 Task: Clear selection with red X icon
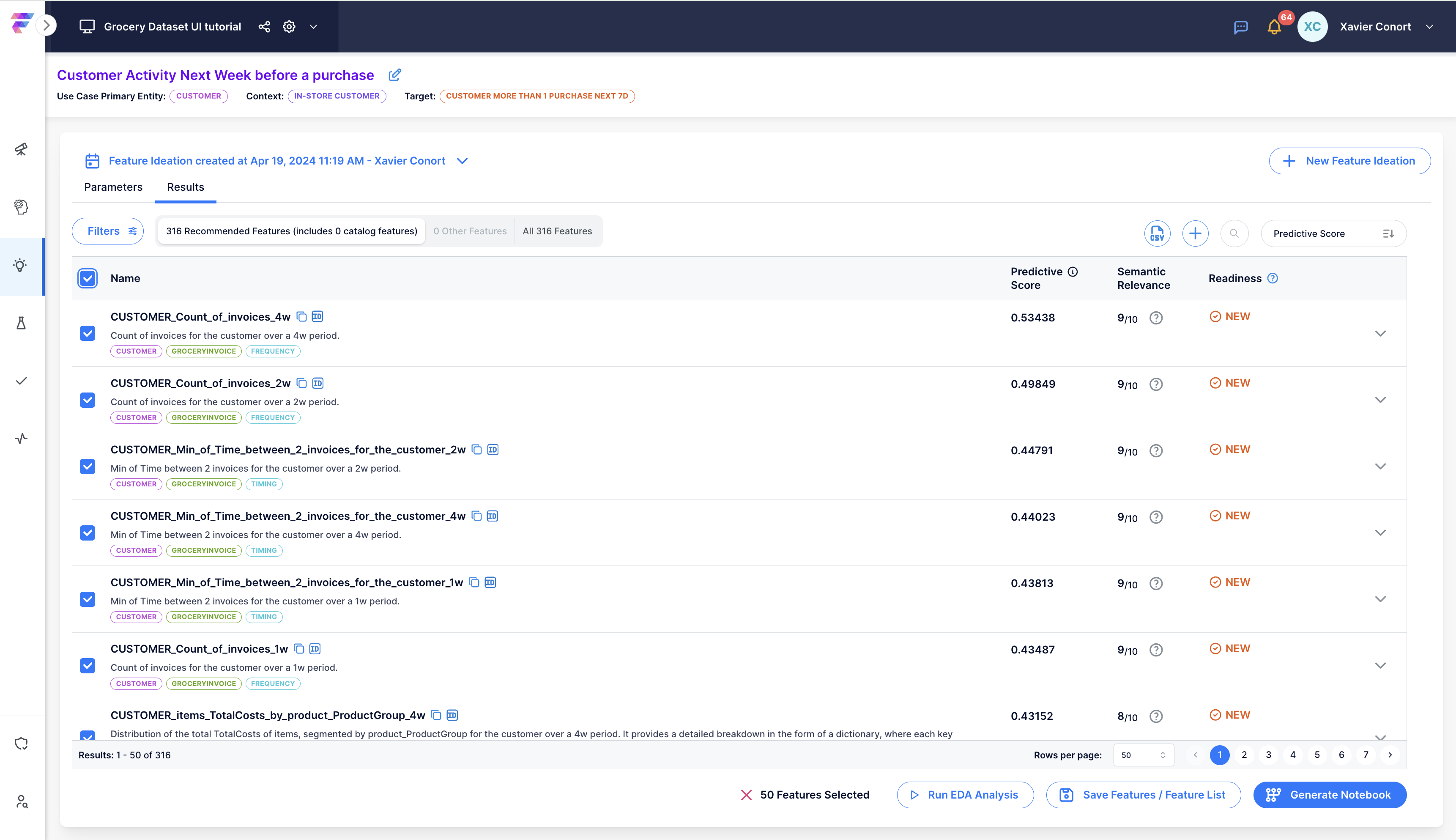[x=746, y=795]
